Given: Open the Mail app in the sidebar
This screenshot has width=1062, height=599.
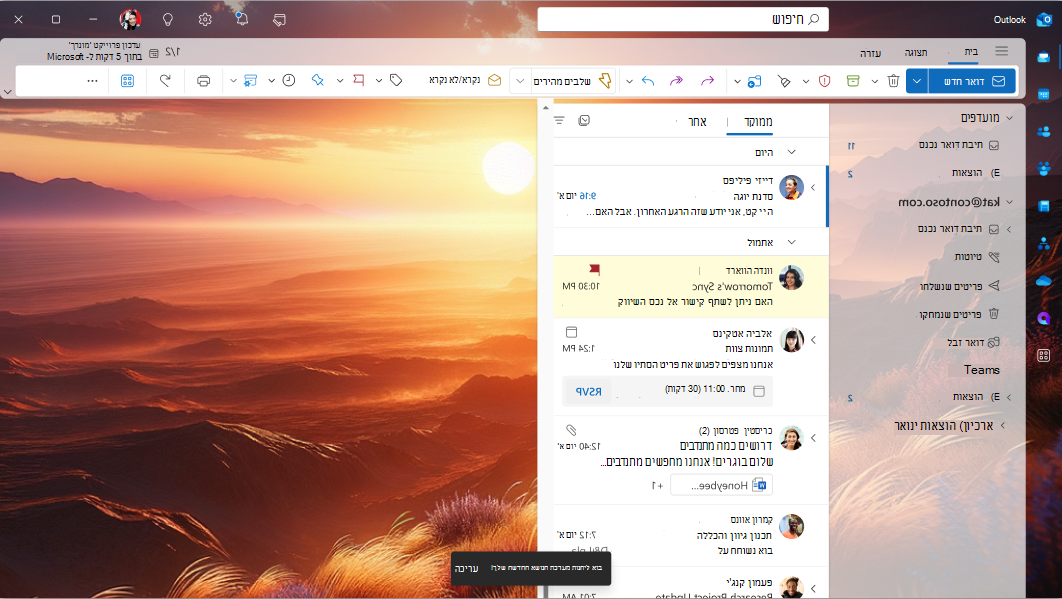Looking at the screenshot, I should click(x=1044, y=58).
